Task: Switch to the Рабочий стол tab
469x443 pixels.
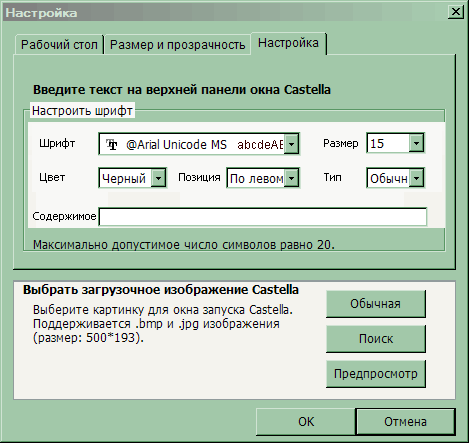Action: [59, 44]
